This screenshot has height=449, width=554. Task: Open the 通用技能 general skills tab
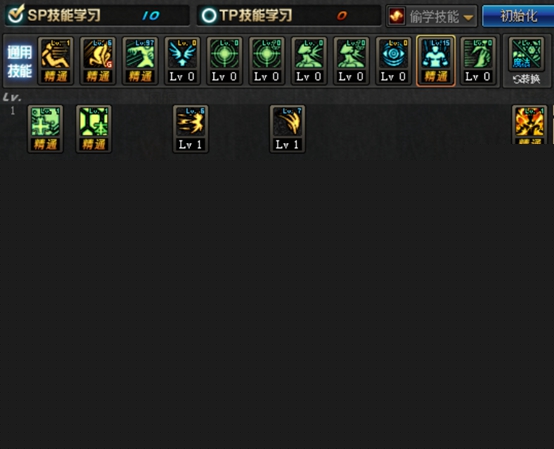pyautogui.click(x=19, y=61)
